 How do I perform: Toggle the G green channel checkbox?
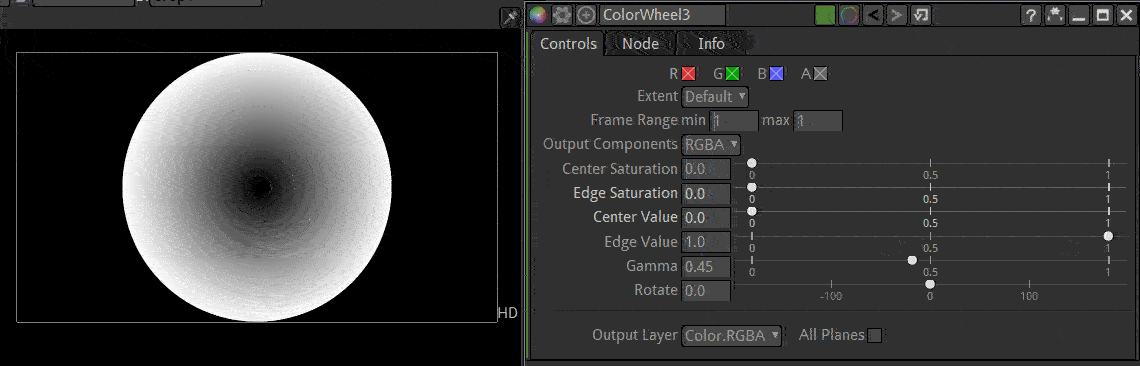pyautogui.click(x=732, y=73)
